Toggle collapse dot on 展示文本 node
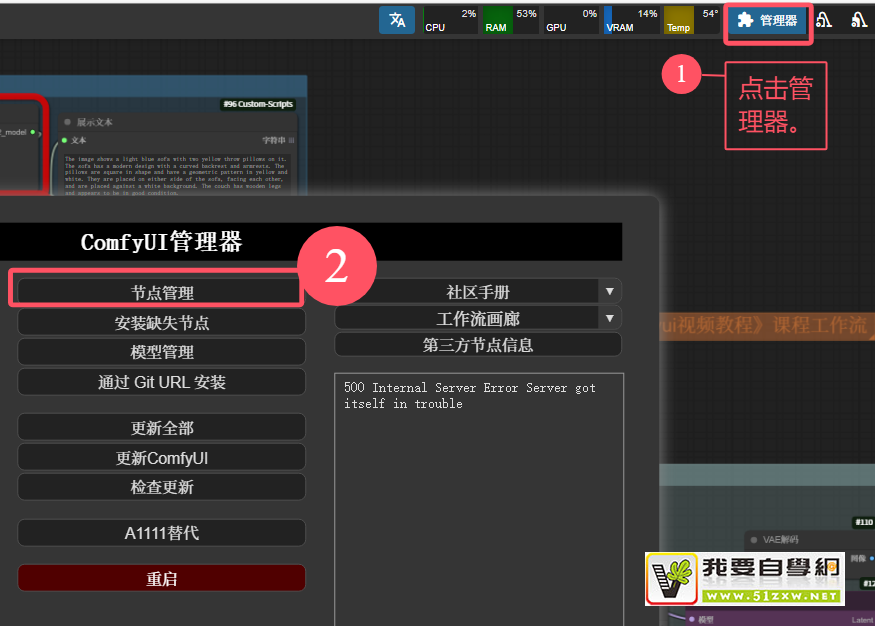The height and width of the screenshot is (626, 875). pos(68,122)
